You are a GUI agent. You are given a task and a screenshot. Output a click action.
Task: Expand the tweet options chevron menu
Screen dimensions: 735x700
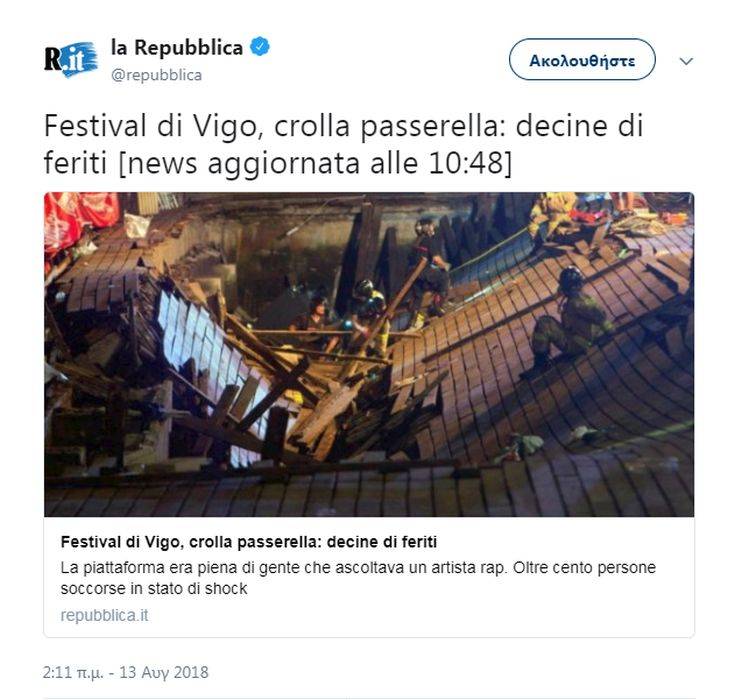[686, 61]
